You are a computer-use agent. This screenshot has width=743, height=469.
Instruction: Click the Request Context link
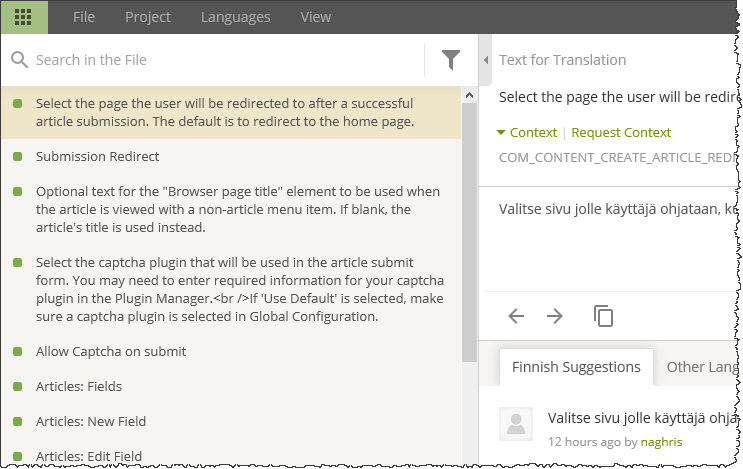coord(621,132)
